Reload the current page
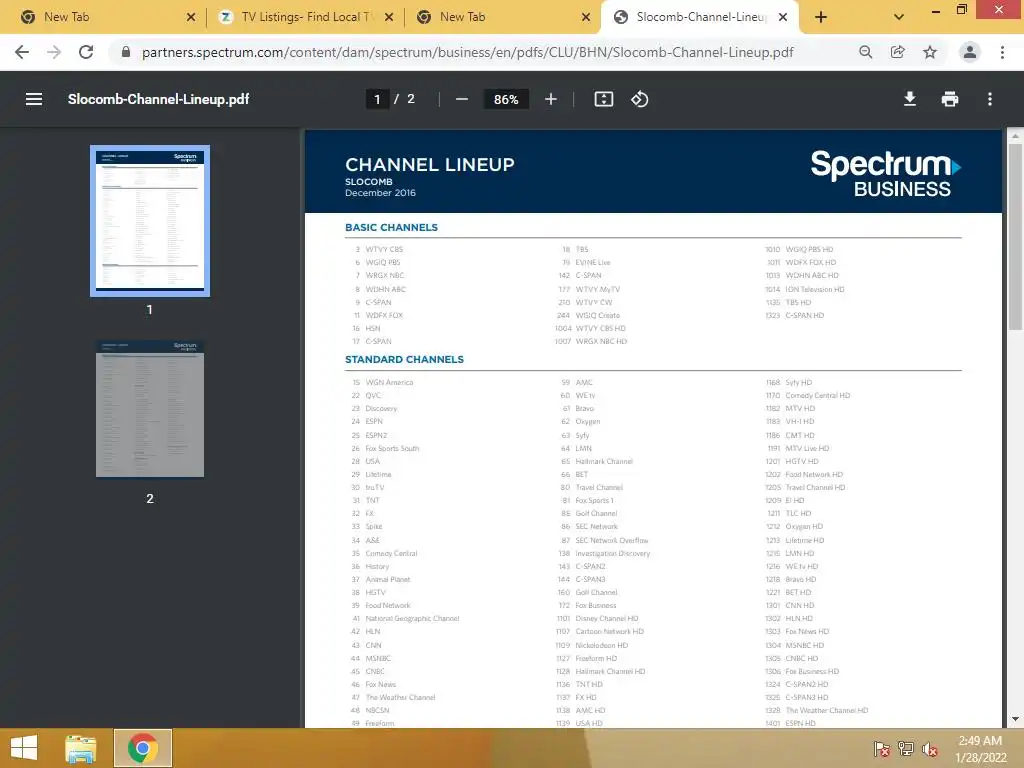Image resolution: width=1024 pixels, height=768 pixels. (86, 52)
